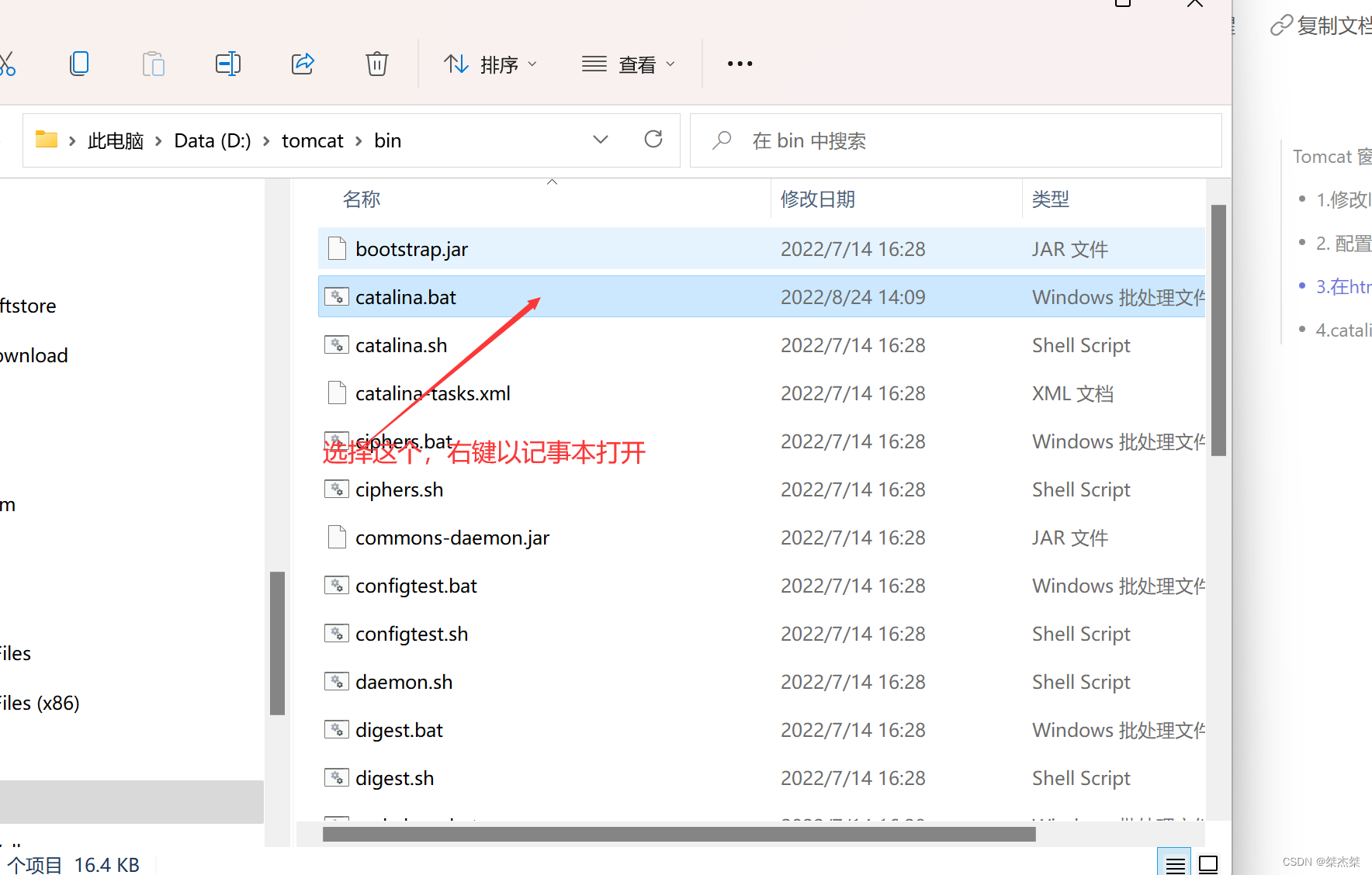
Task: Click the configtest.sh file icon
Action: (337, 633)
